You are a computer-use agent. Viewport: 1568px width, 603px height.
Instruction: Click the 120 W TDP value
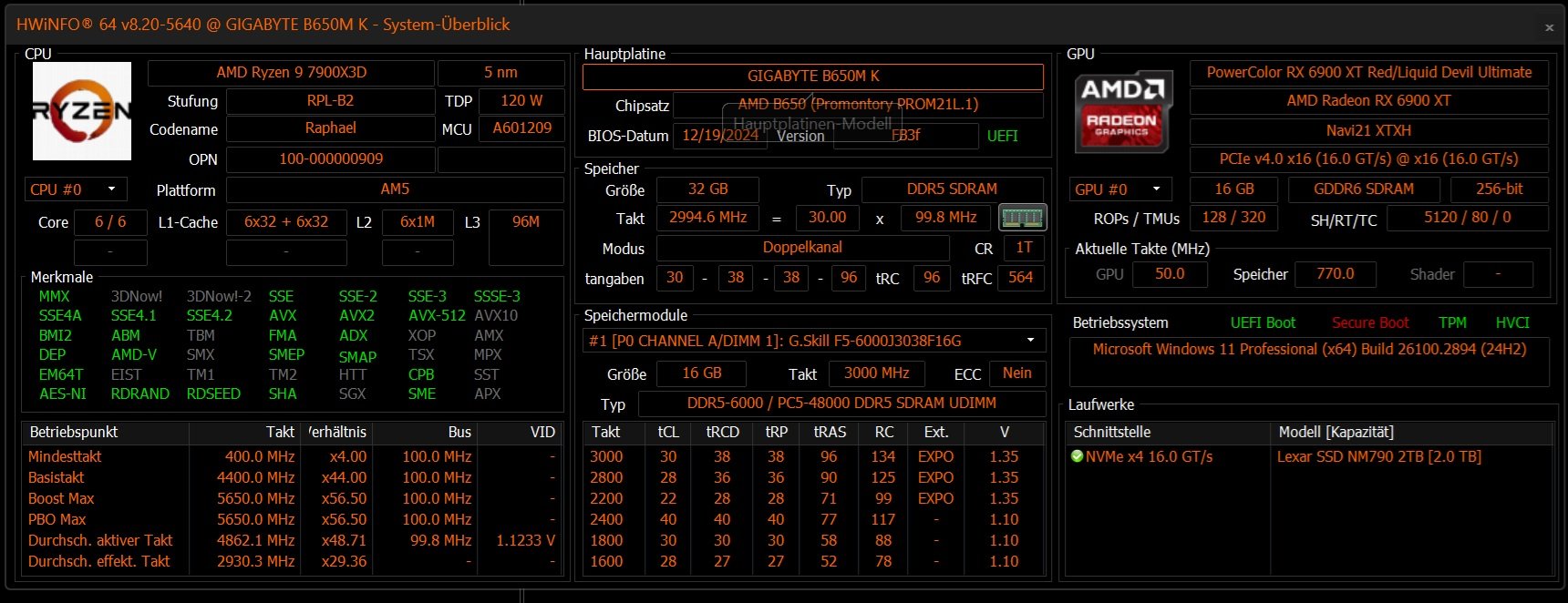(521, 100)
